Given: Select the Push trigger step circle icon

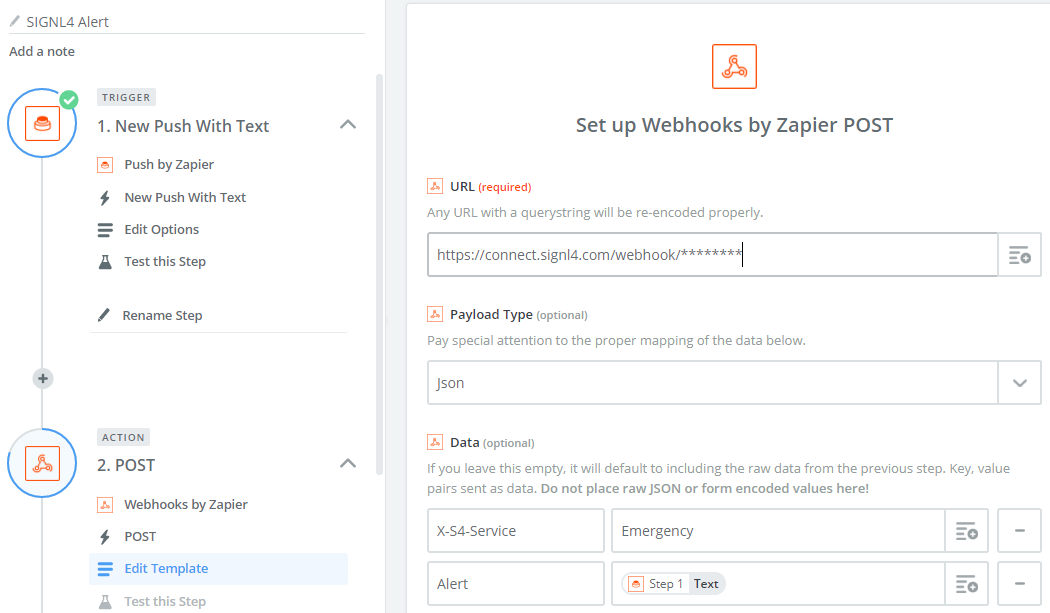Looking at the screenshot, I should 42,123.
